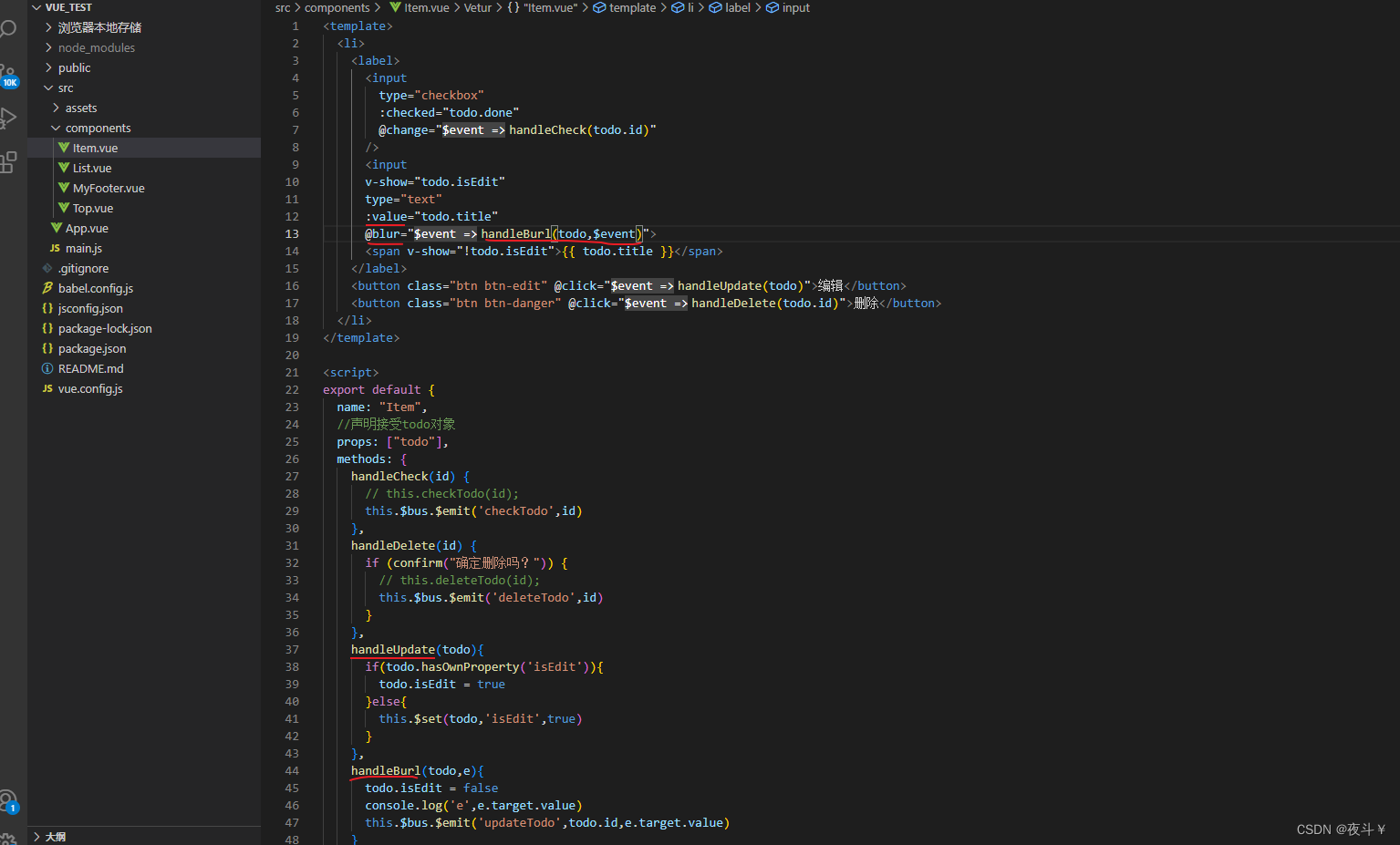
Task: Click the btn btn-danger class string
Action: (505, 303)
